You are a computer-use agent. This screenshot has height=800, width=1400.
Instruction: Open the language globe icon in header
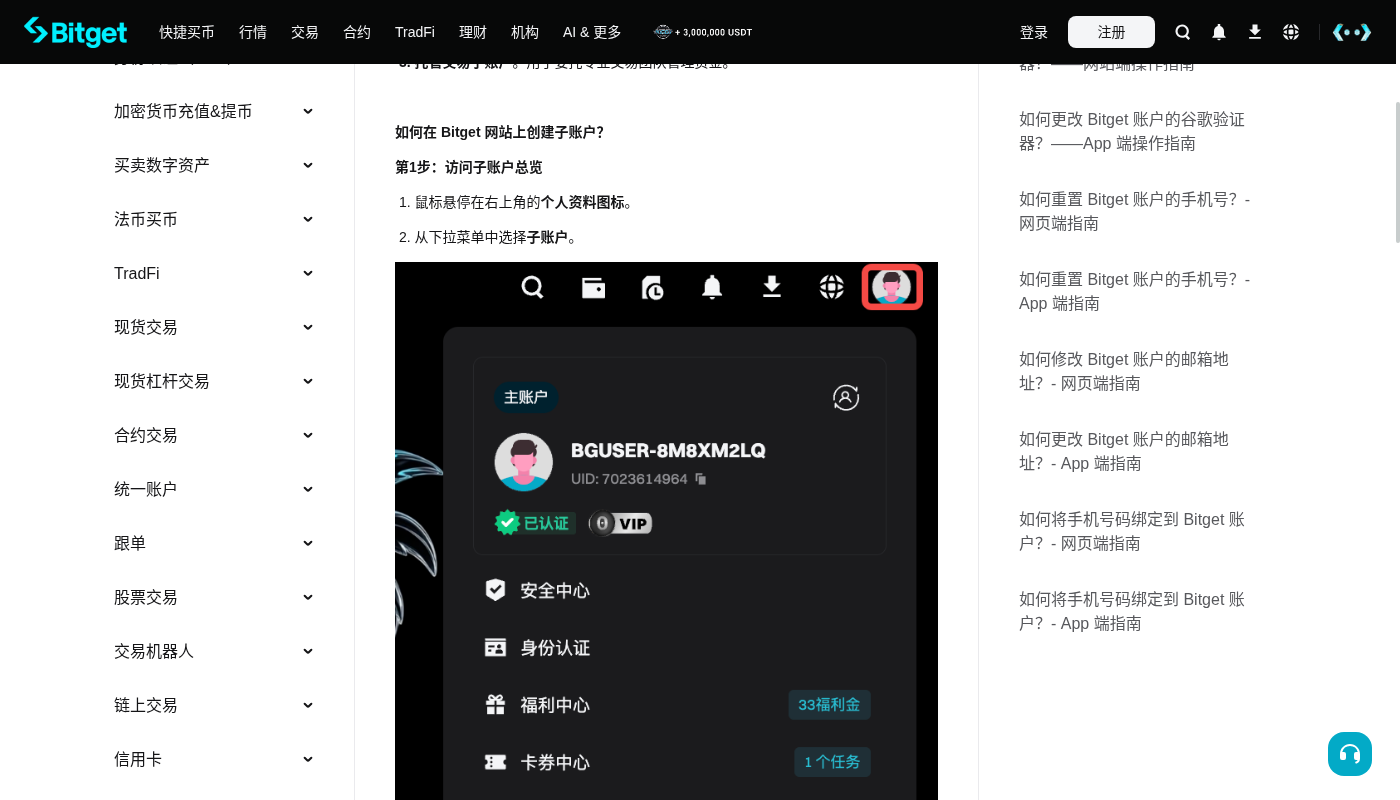tap(1291, 32)
